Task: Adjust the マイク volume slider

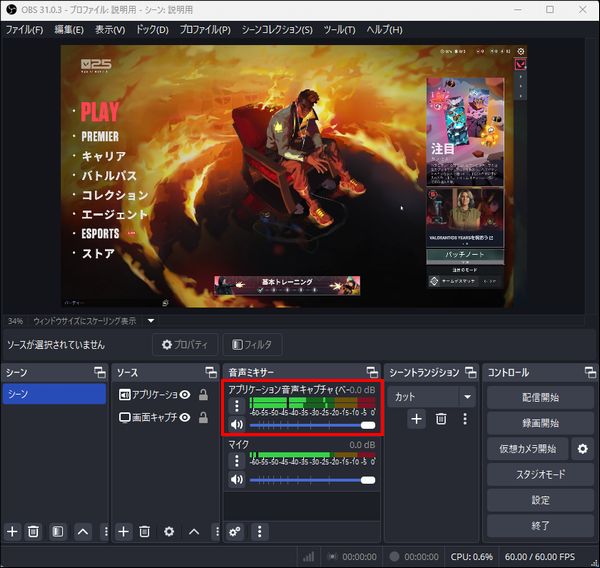Action: 313,480
